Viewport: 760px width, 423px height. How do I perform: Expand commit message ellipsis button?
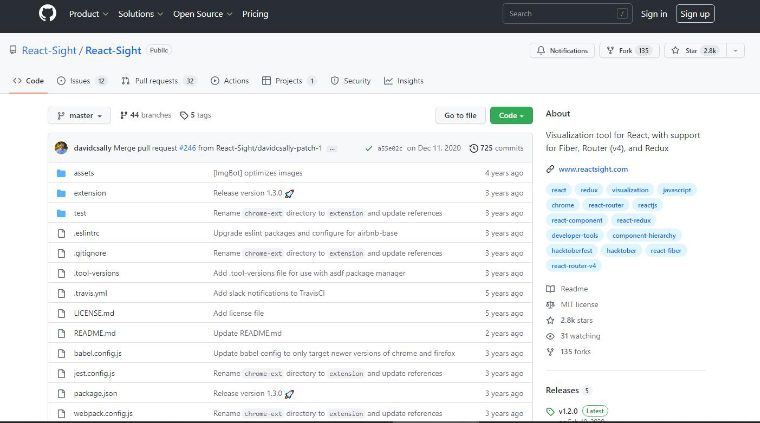click(x=332, y=149)
